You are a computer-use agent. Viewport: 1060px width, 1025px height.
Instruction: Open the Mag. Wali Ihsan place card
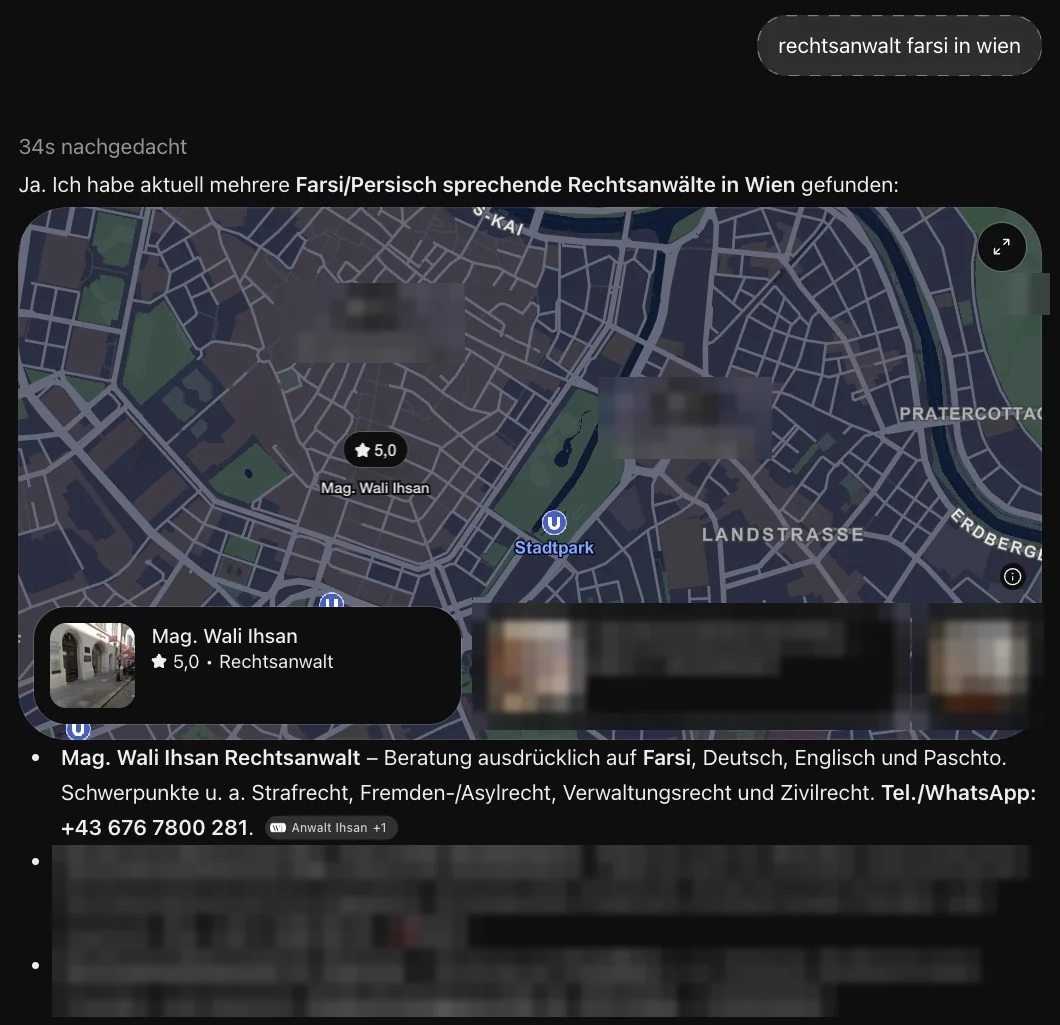247,665
